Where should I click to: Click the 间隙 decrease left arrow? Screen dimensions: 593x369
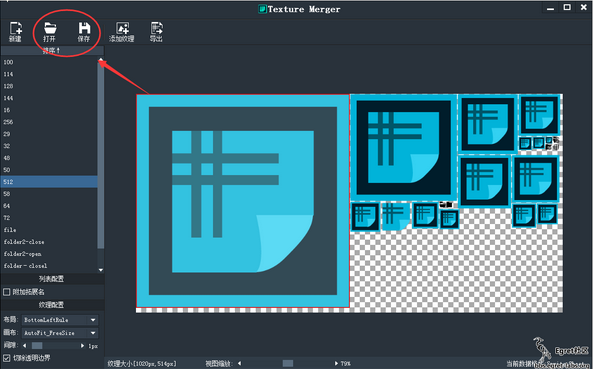click(25, 346)
